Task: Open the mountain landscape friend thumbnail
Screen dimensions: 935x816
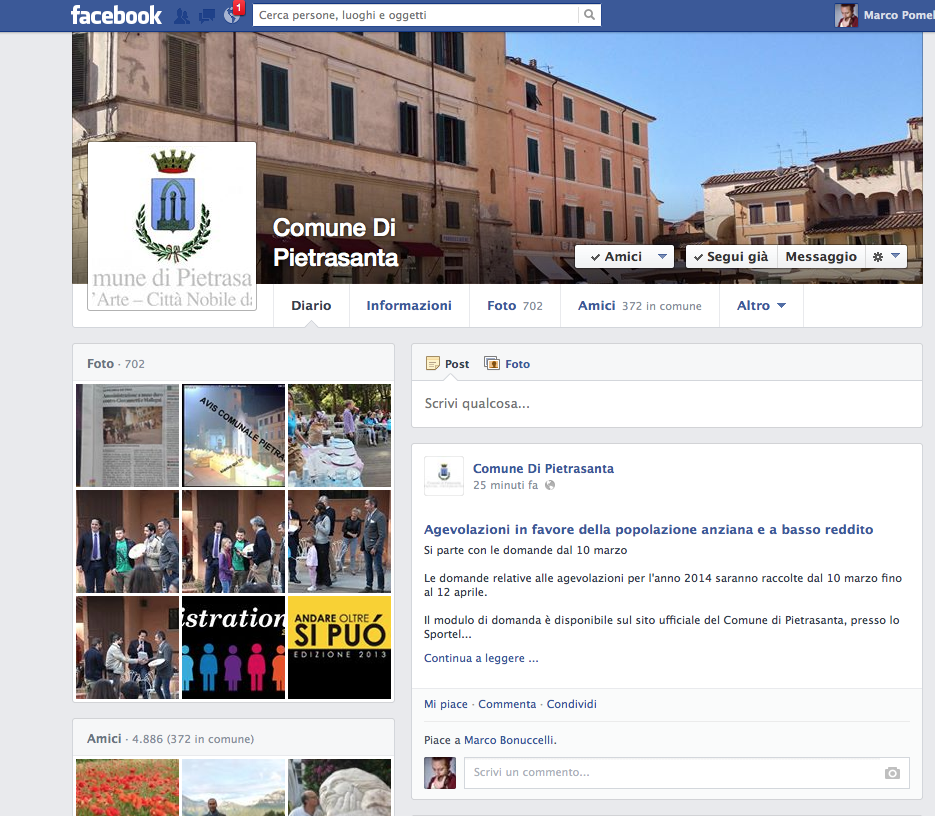Action: 233,787
